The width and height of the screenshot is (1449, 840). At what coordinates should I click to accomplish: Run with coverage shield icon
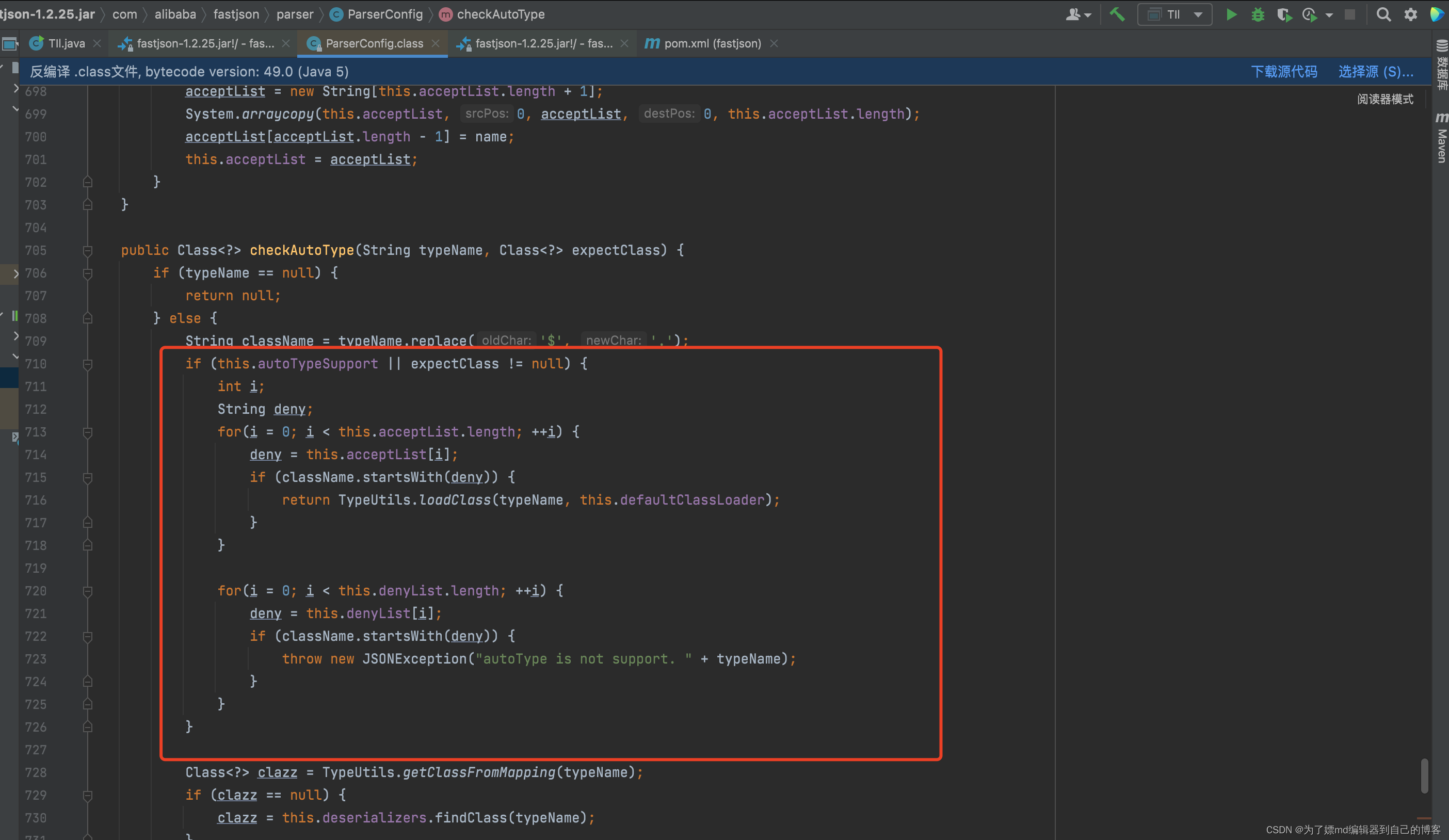pos(1283,14)
